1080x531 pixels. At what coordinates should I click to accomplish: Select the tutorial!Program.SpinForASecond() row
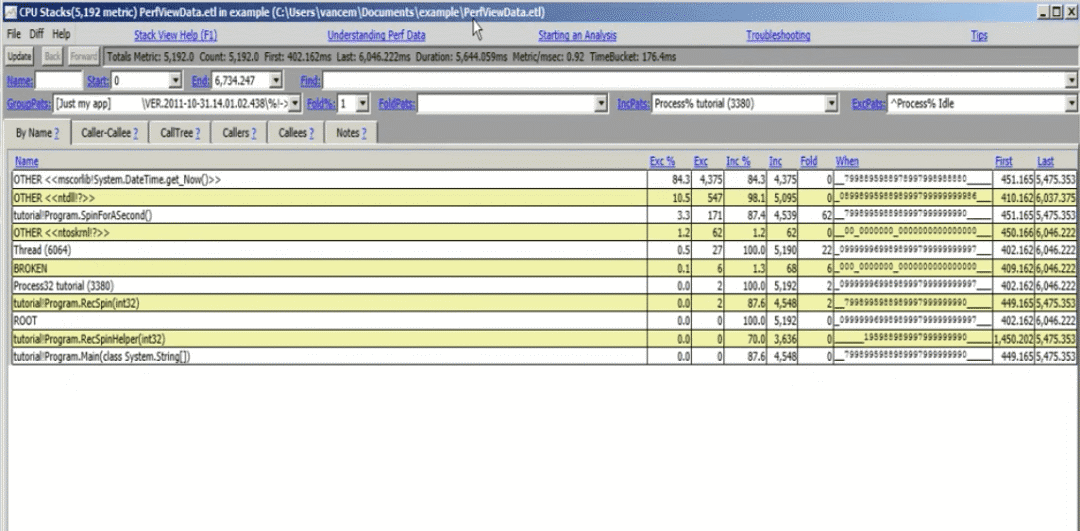point(544,215)
